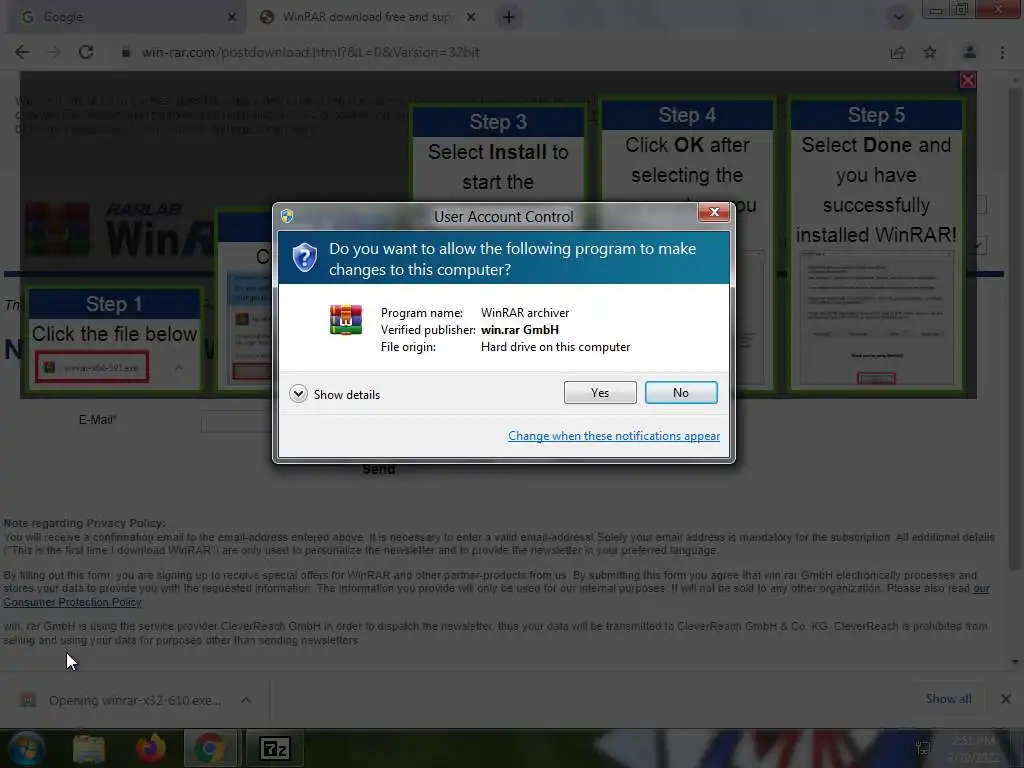Select the WinRAR download free tab
The width and height of the screenshot is (1024, 768).
(x=366, y=17)
